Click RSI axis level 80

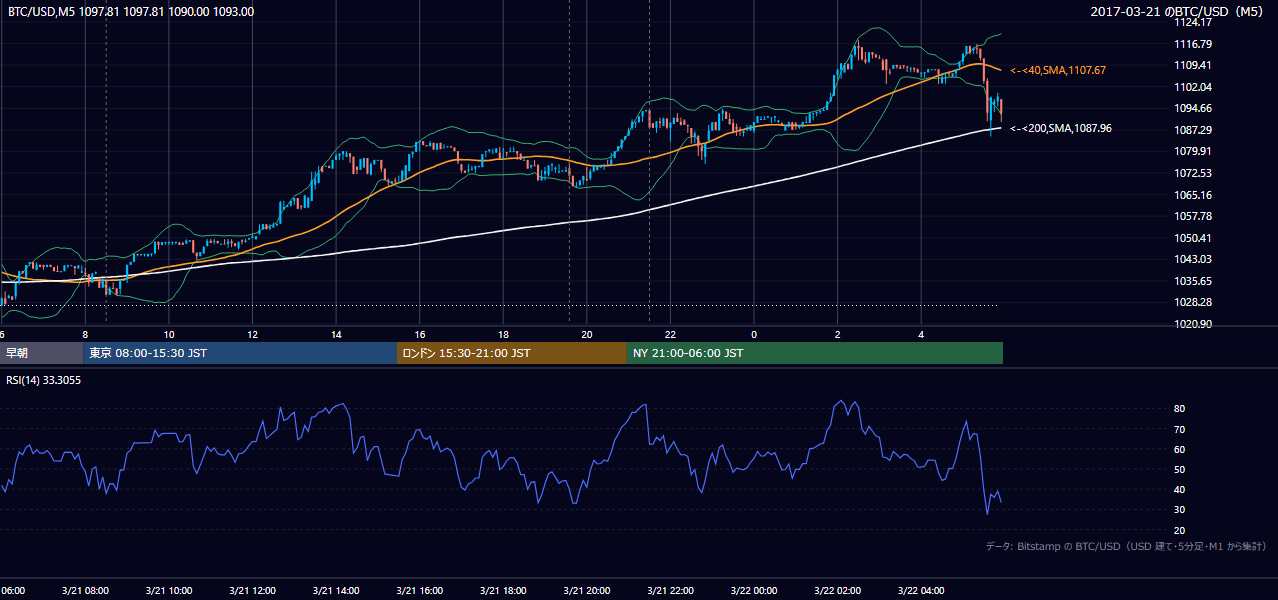1180,409
